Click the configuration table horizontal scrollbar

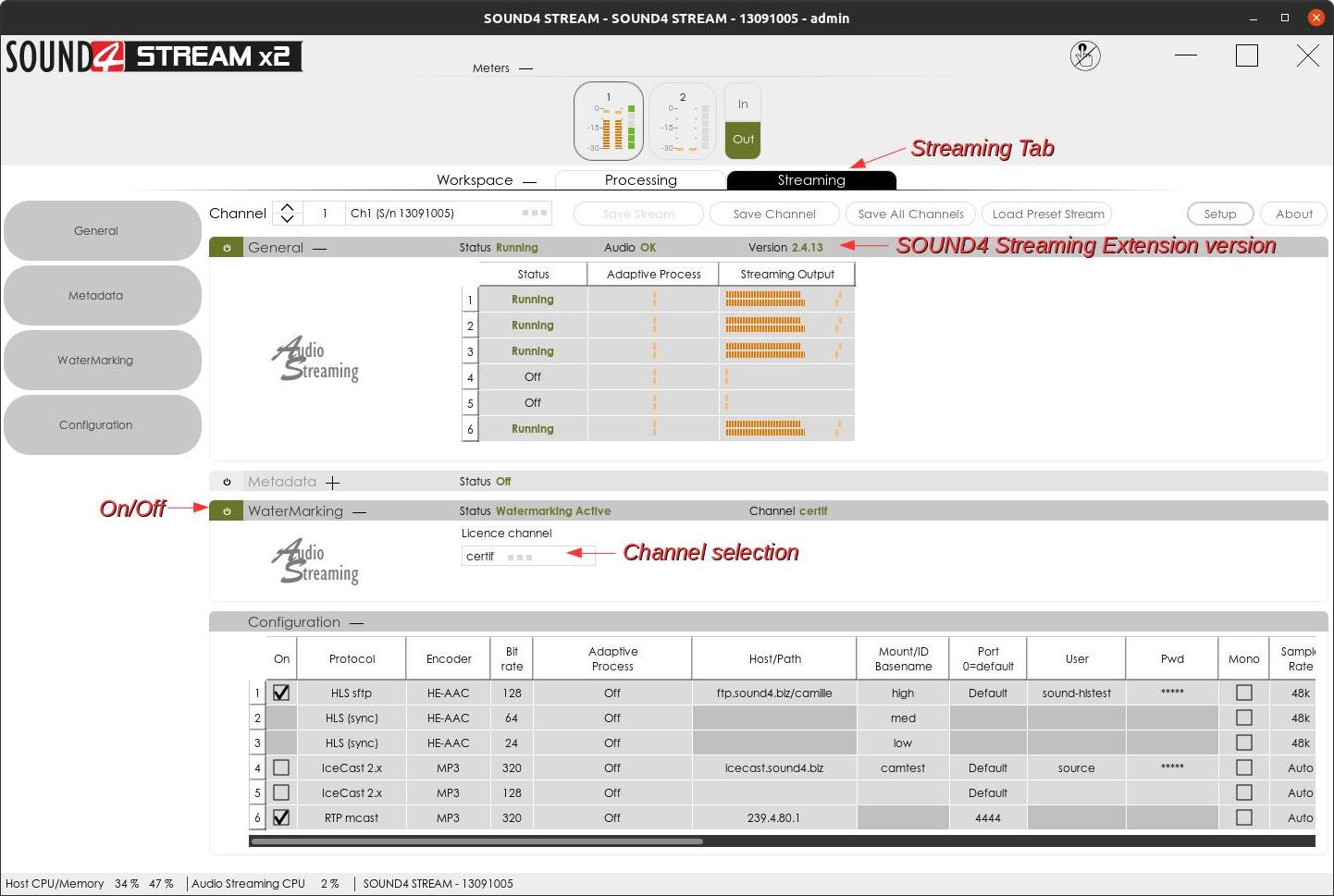[x=477, y=841]
